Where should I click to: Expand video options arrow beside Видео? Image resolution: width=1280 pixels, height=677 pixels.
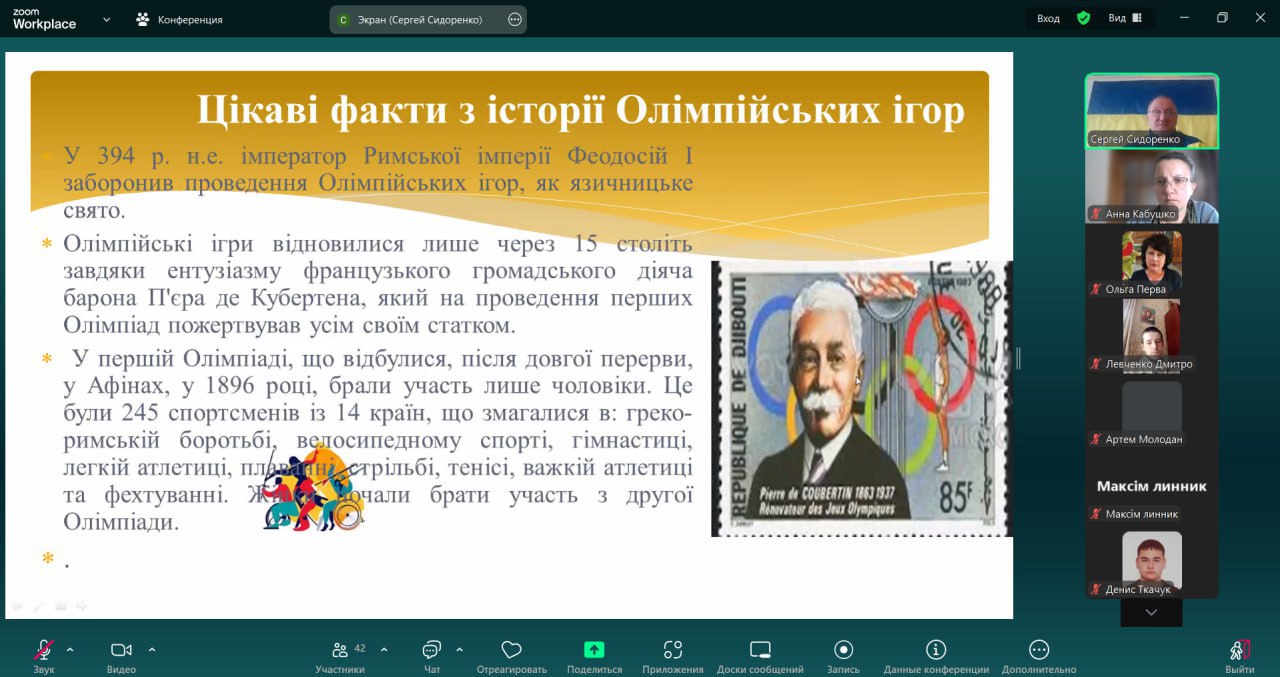pos(152,649)
